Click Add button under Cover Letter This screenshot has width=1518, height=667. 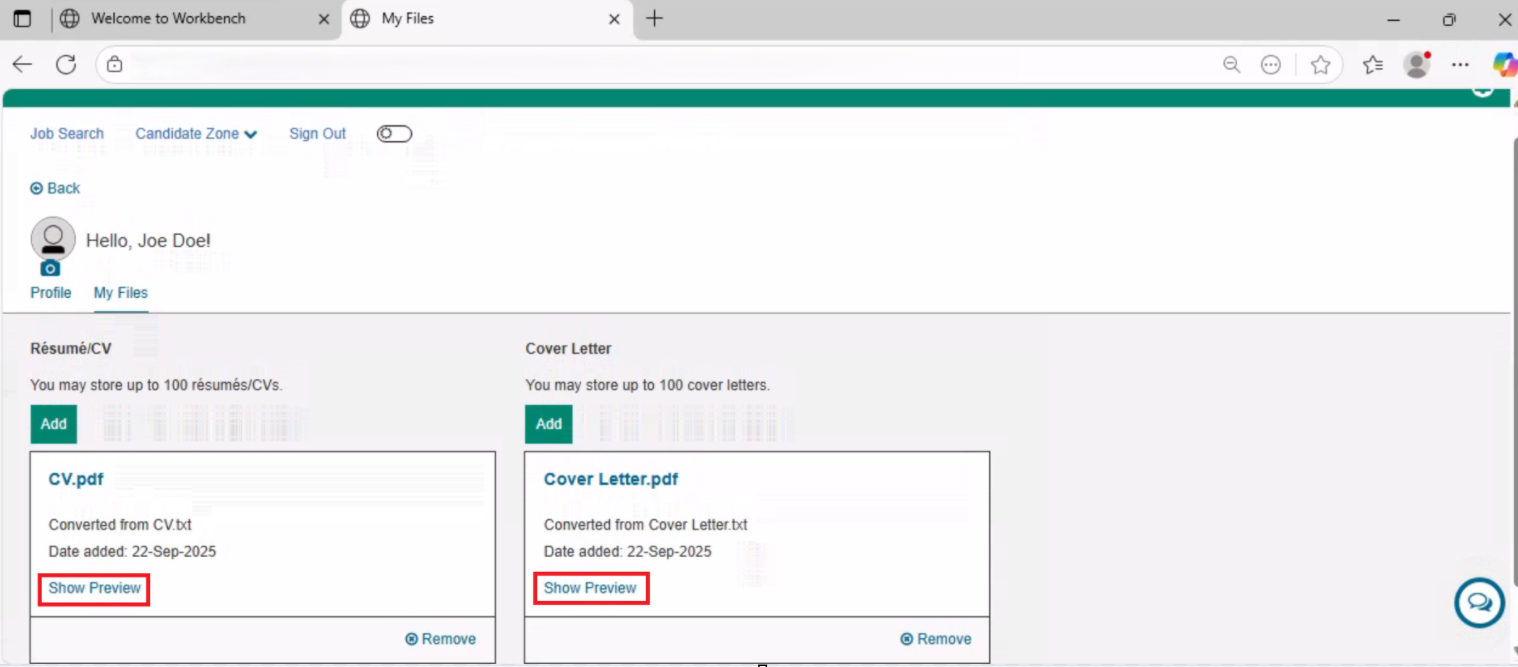tap(549, 424)
